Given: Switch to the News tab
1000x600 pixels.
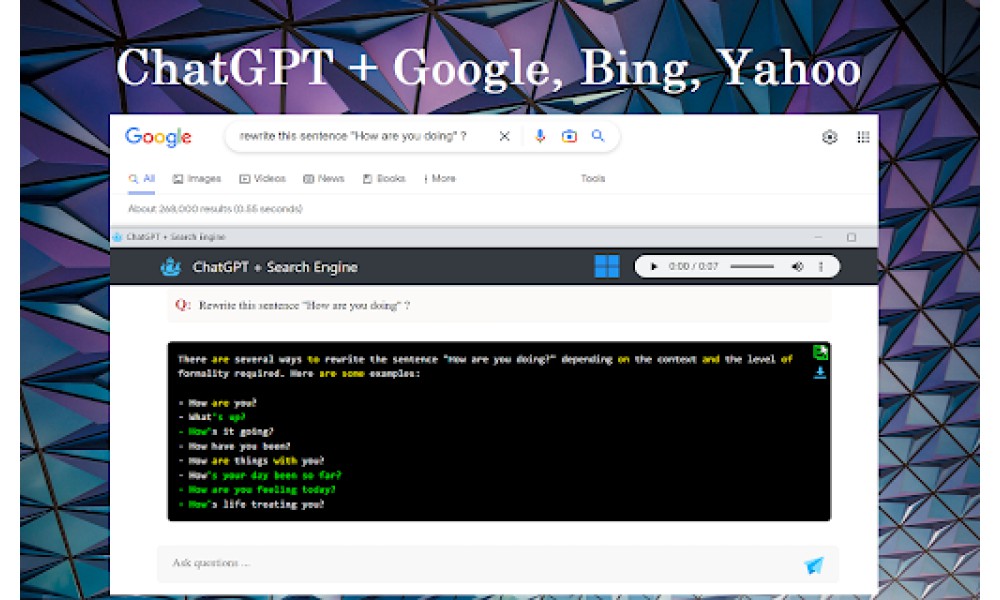Looking at the screenshot, I should tap(324, 179).
